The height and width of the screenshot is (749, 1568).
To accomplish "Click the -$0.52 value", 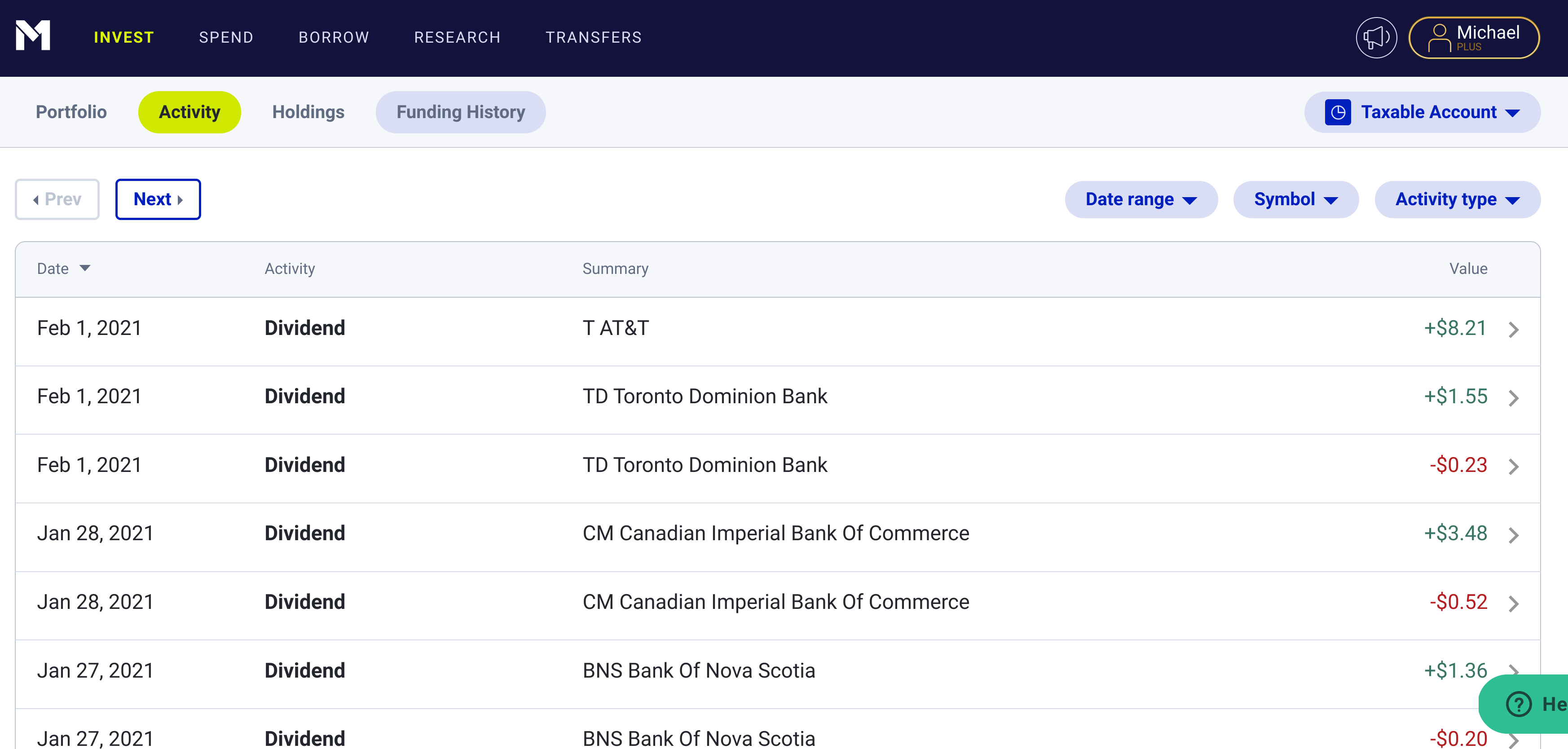I will coord(1458,602).
